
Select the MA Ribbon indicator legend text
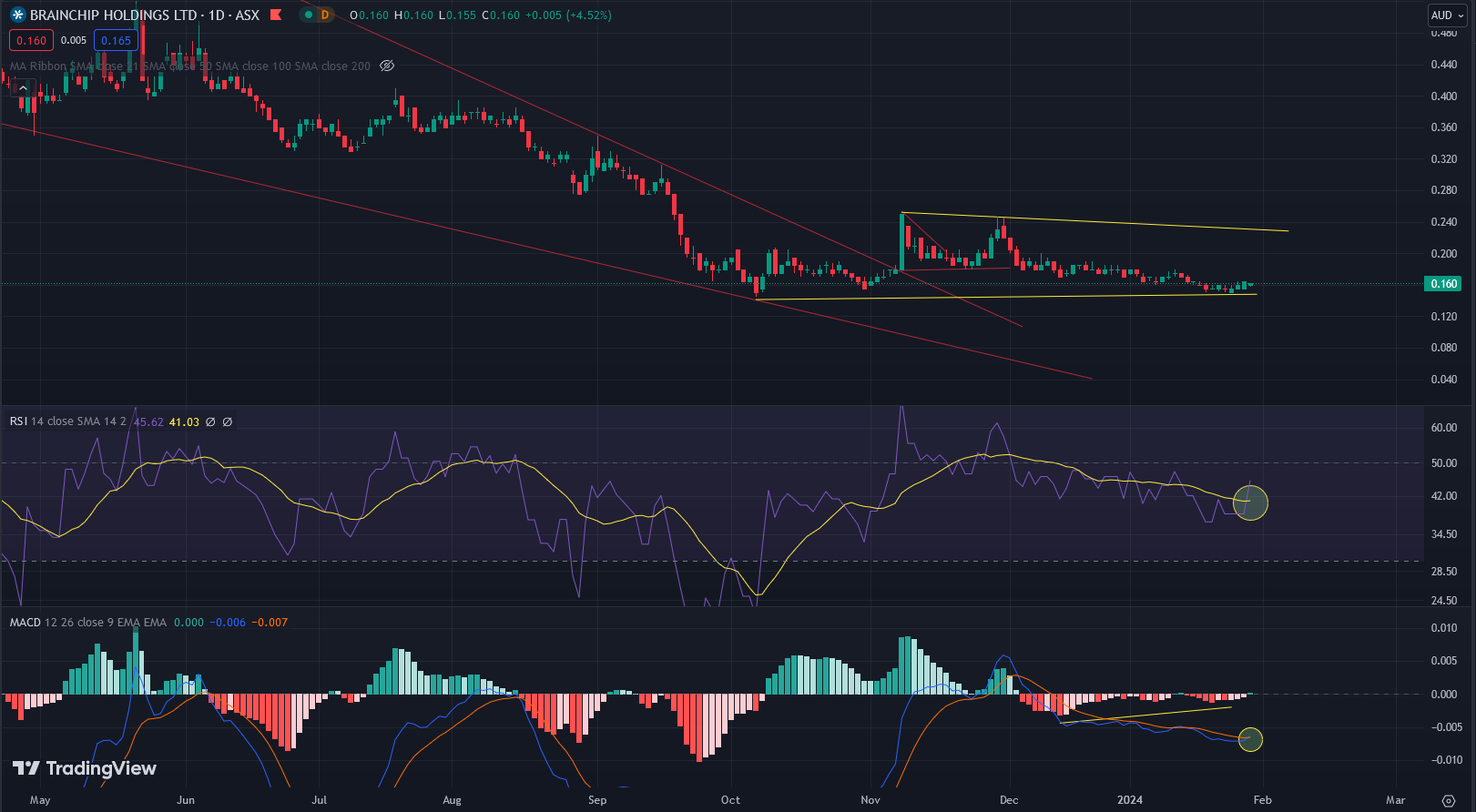point(189,66)
